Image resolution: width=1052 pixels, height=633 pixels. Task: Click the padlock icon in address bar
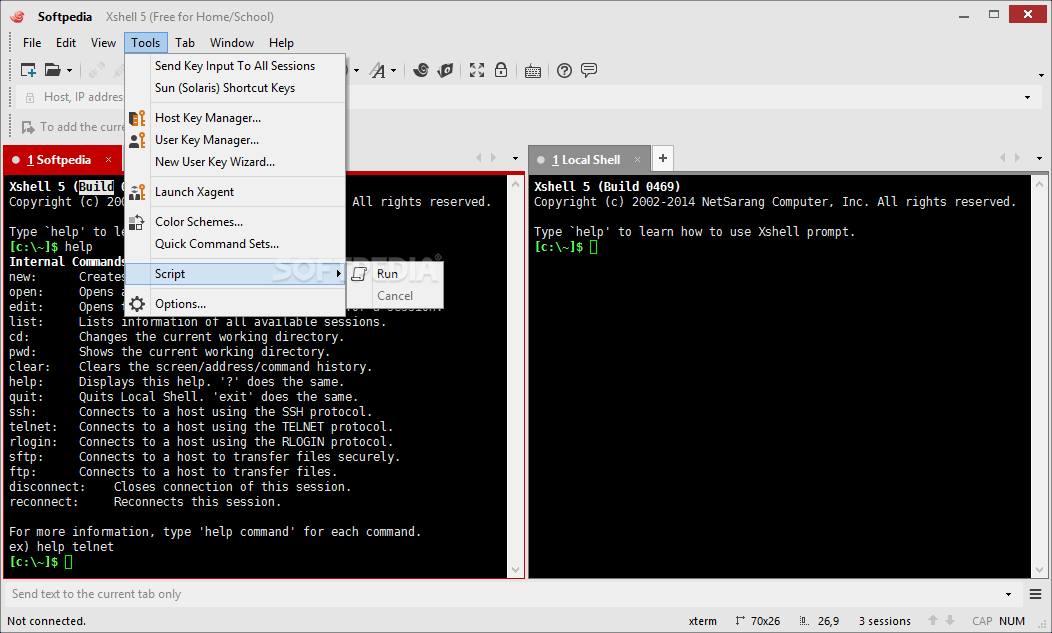(30, 98)
